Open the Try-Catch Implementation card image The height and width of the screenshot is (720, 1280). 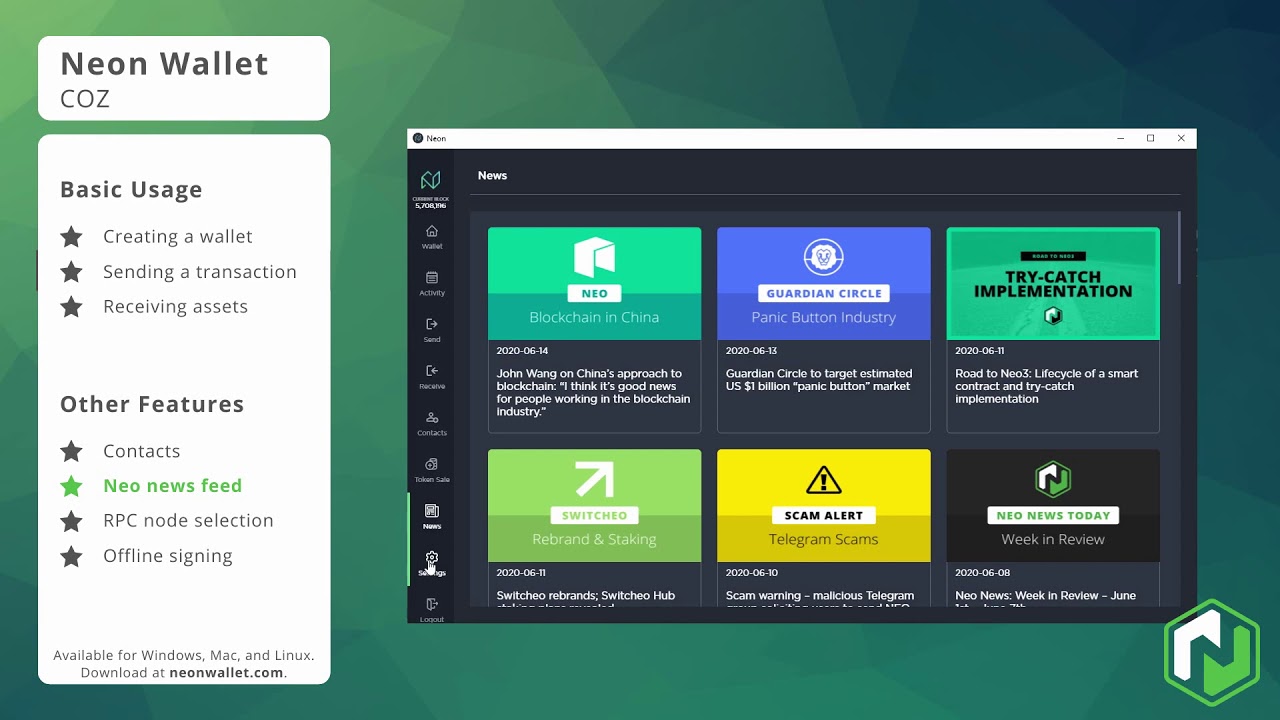coord(1053,283)
